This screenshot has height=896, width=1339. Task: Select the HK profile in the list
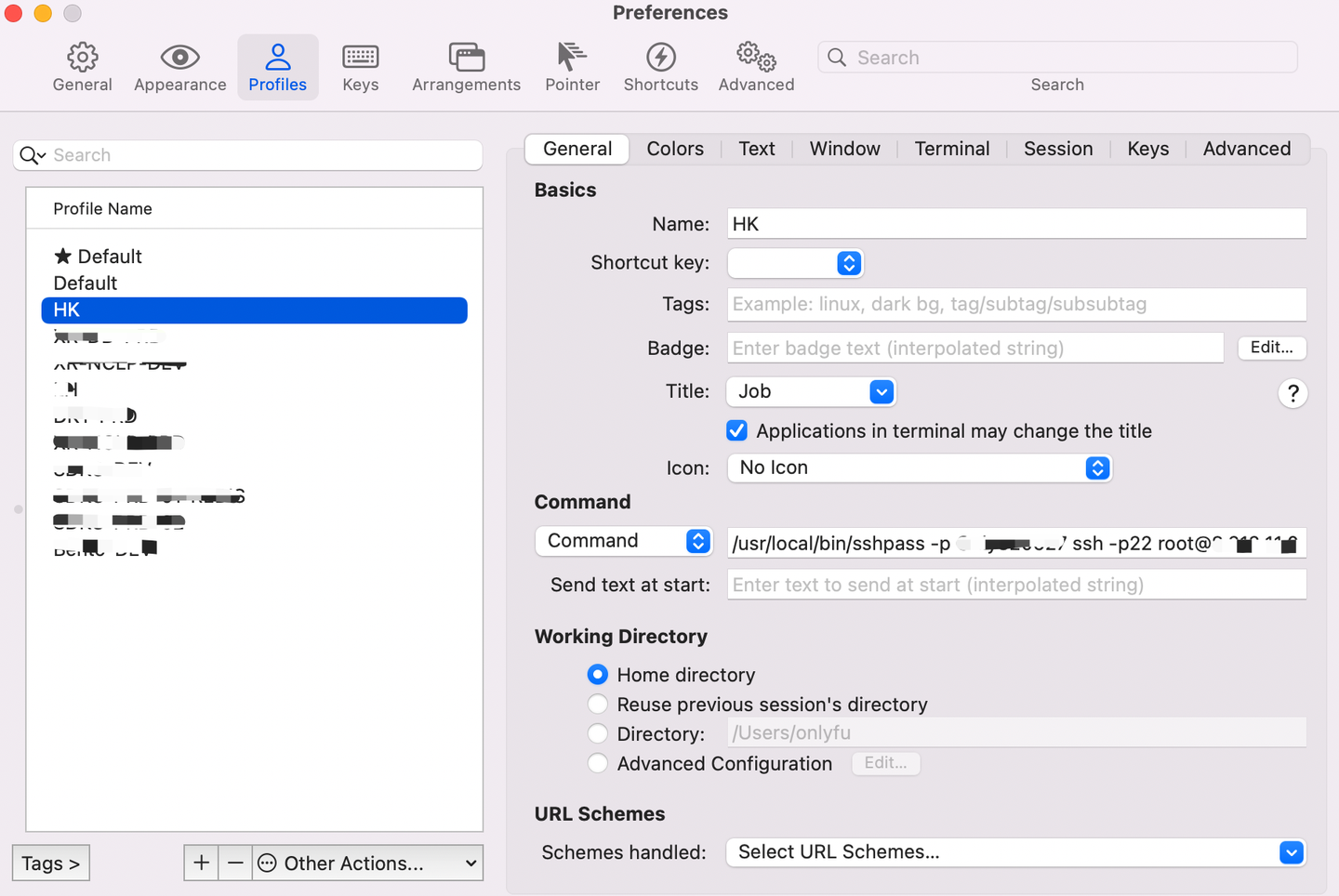254,310
